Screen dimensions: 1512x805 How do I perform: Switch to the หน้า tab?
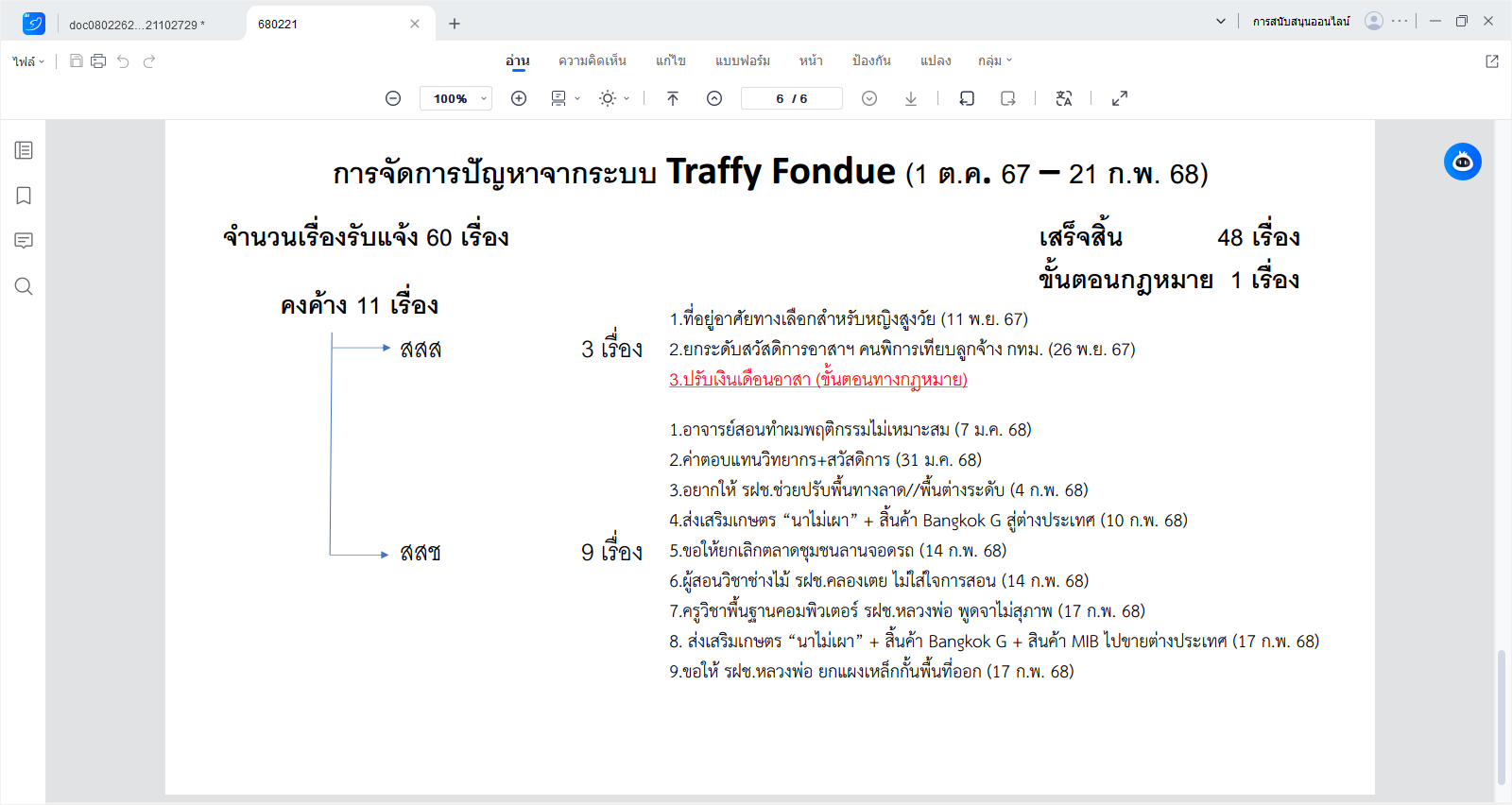point(811,60)
